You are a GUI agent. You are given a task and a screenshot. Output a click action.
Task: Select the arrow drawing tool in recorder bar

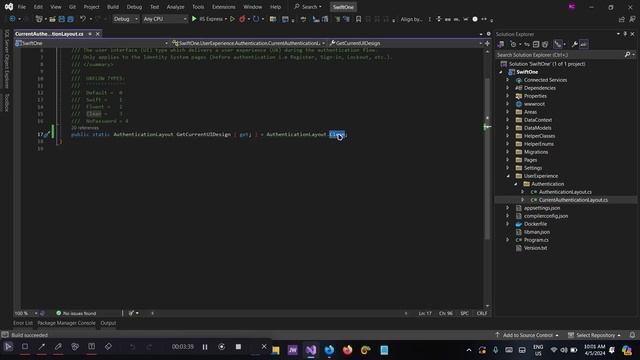click(42, 347)
